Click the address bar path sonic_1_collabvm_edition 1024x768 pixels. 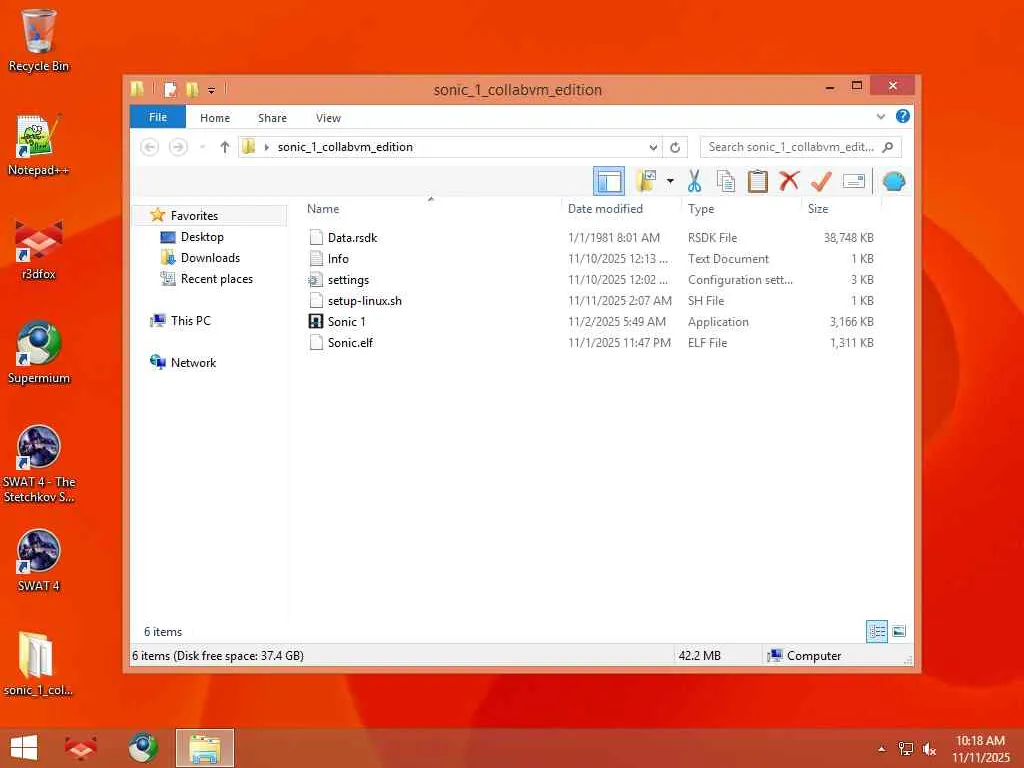coord(345,147)
